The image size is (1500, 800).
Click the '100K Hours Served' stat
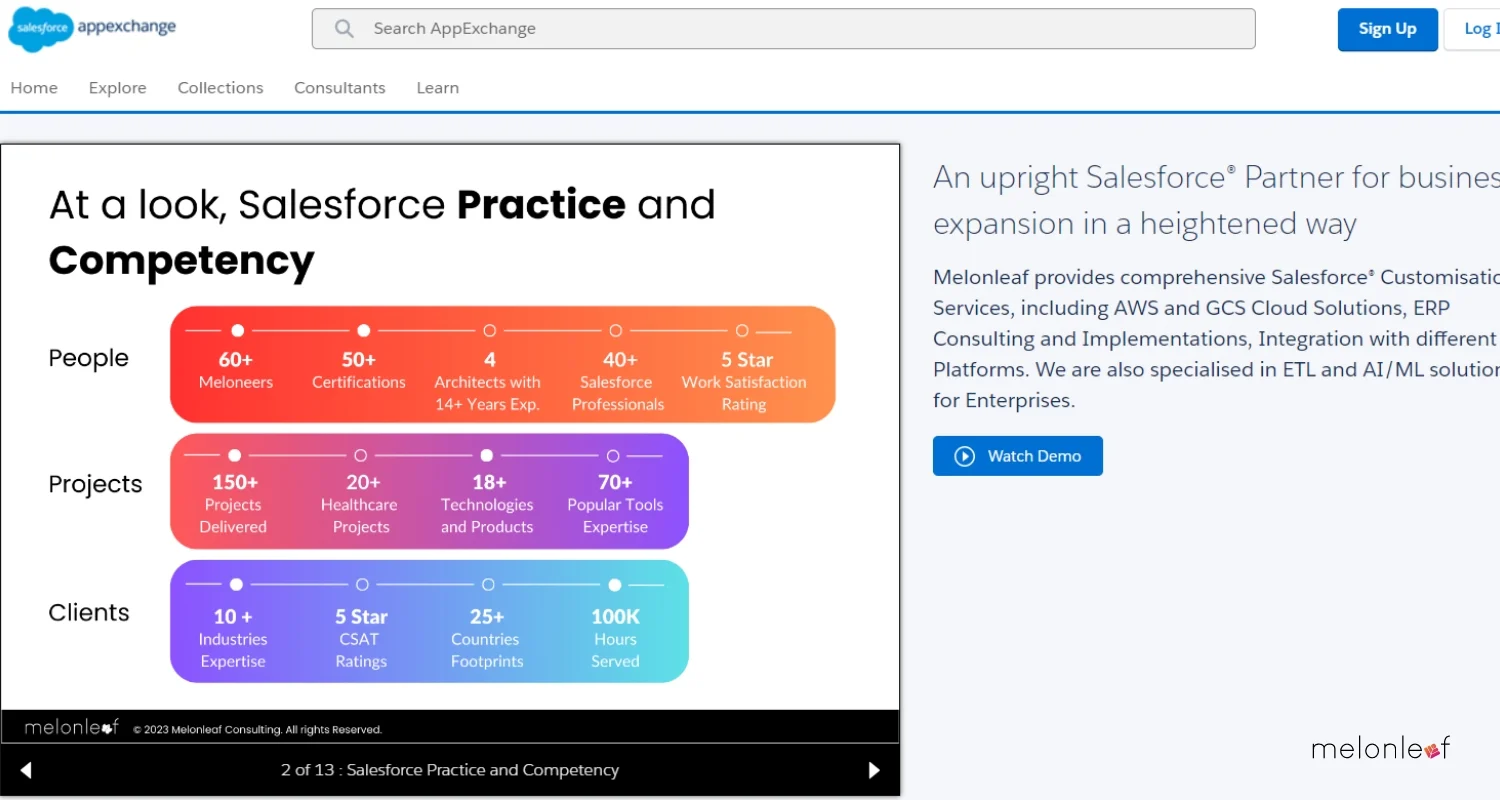click(x=615, y=638)
